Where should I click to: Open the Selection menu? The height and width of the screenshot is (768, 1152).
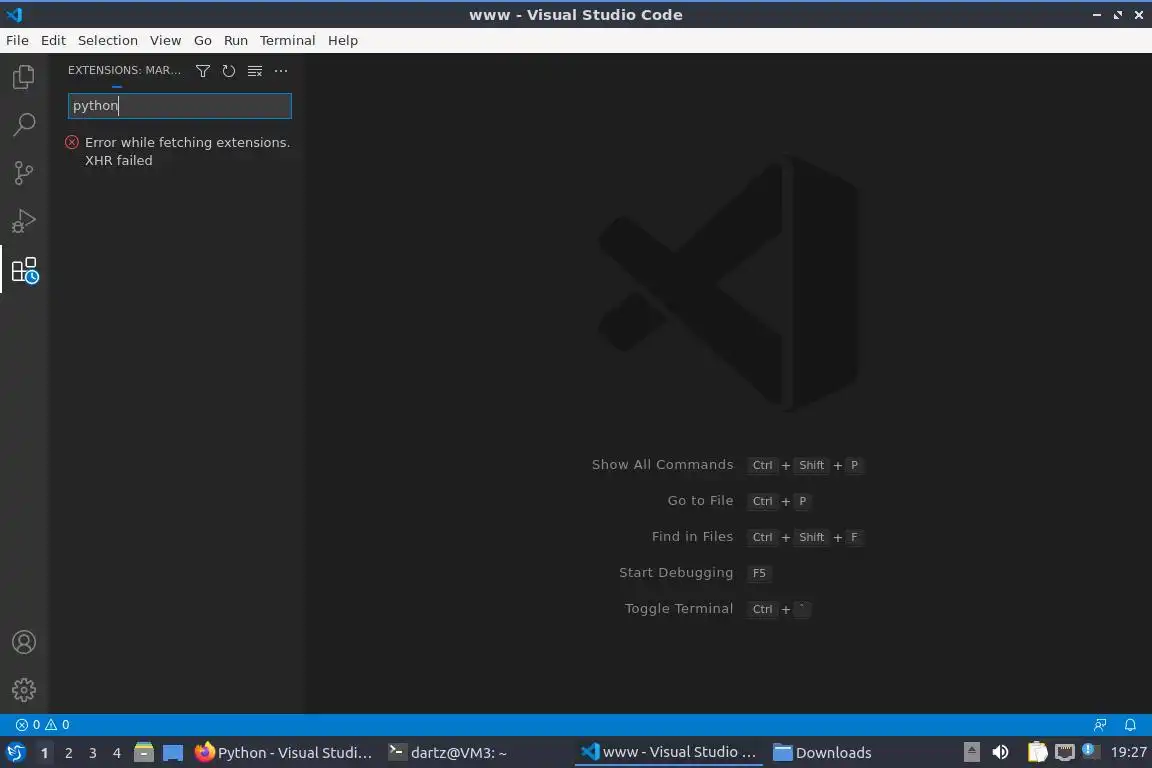point(107,40)
